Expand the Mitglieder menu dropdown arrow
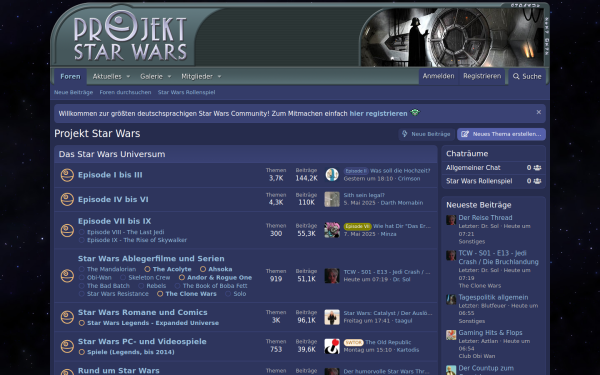600x375 pixels. [x=219, y=77]
